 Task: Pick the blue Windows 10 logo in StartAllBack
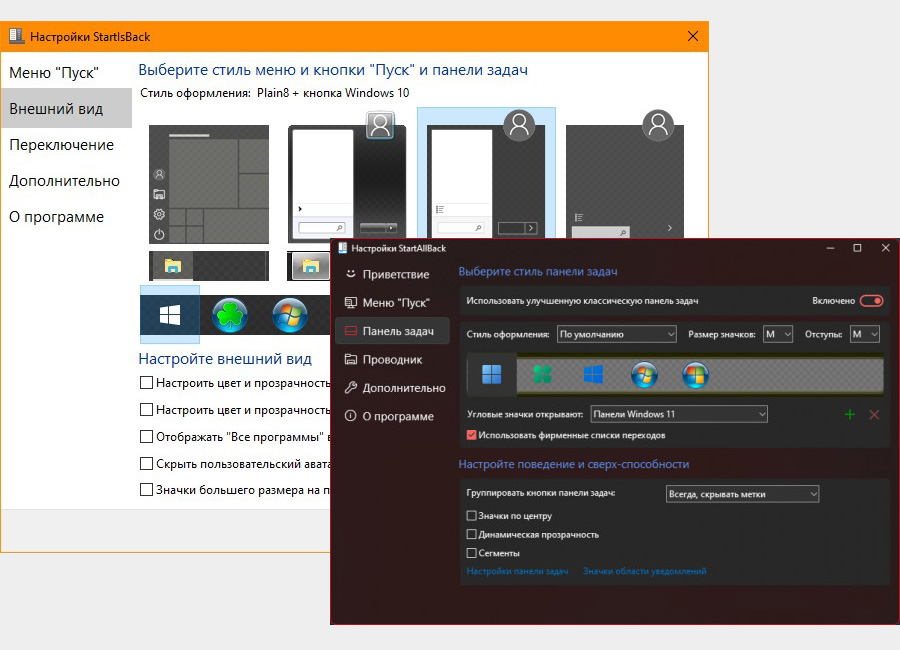(x=593, y=375)
